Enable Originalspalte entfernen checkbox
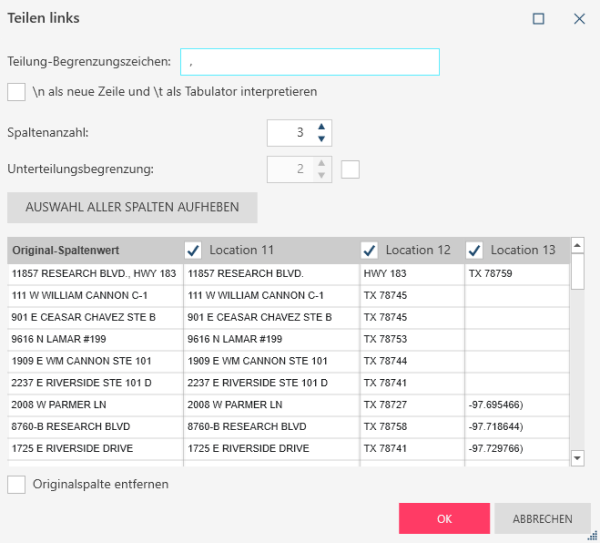 point(16,484)
